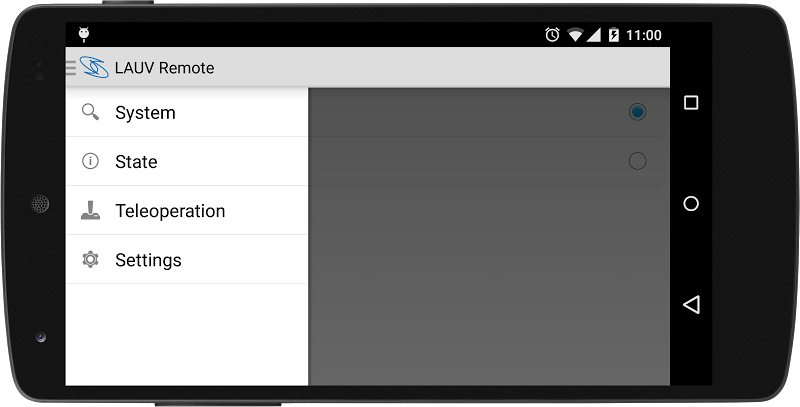Screen dimensions: 800x407
Task: Open the Settings gear icon
Action: click(x=90, y=260)
